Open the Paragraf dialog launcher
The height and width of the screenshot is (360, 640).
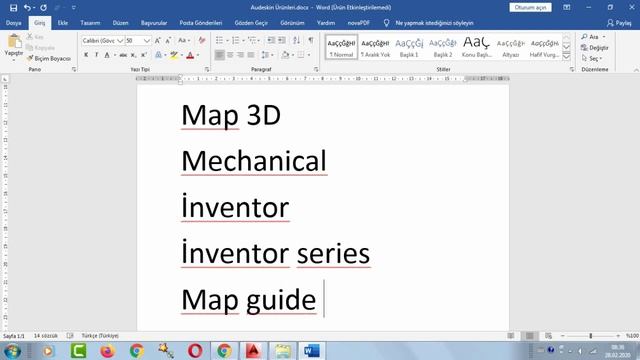pyautogui.click(x=316, y=69)
